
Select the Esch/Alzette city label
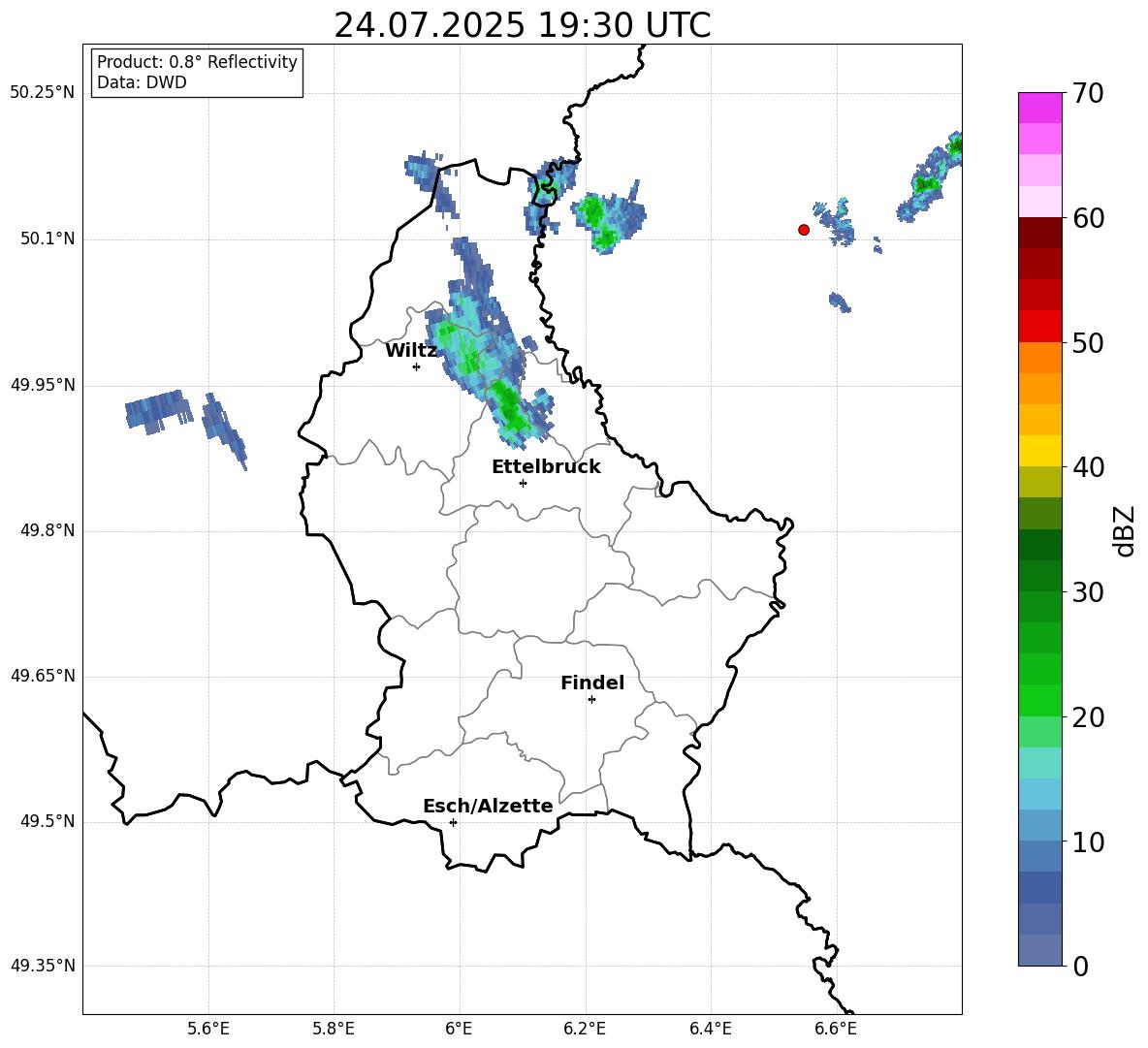(x=488, y=806)
